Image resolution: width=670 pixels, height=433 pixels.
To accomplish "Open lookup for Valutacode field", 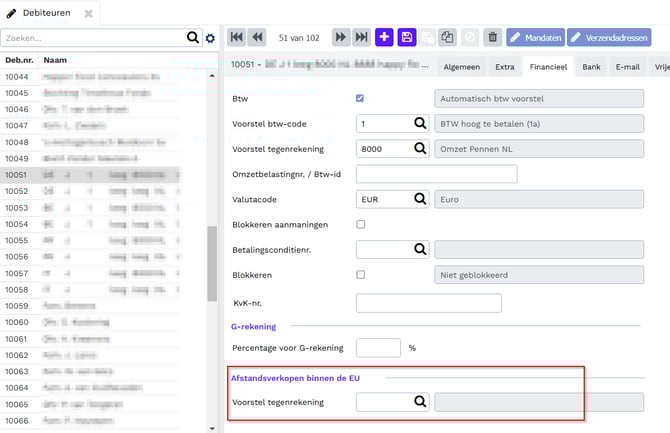I will pos(421,199).
